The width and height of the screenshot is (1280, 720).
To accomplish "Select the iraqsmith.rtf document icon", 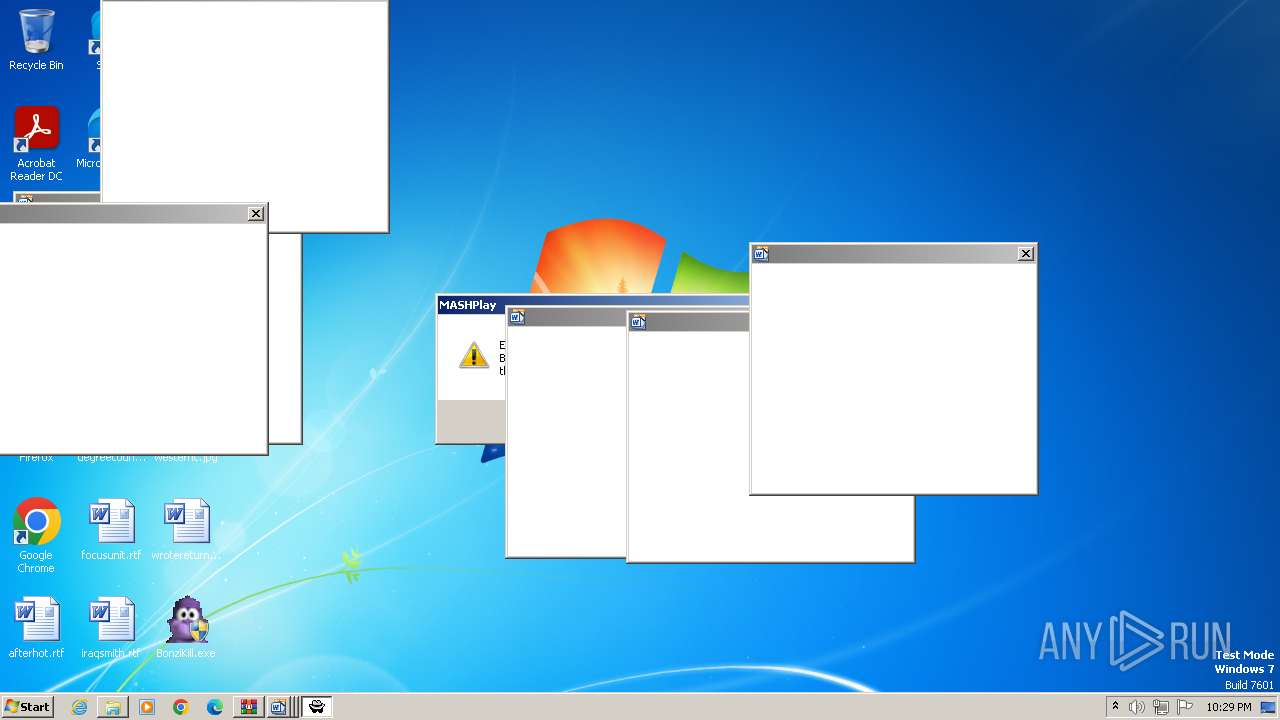I will (x=111, y=628).
